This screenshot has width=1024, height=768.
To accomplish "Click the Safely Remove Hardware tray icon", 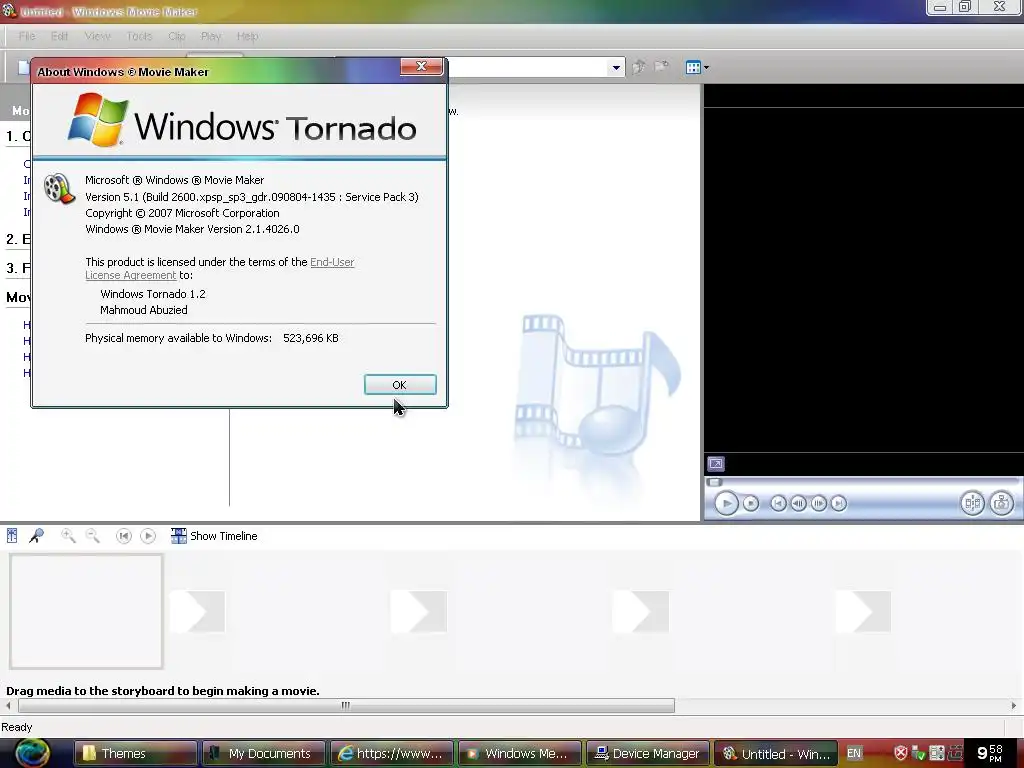I will 918,754.
